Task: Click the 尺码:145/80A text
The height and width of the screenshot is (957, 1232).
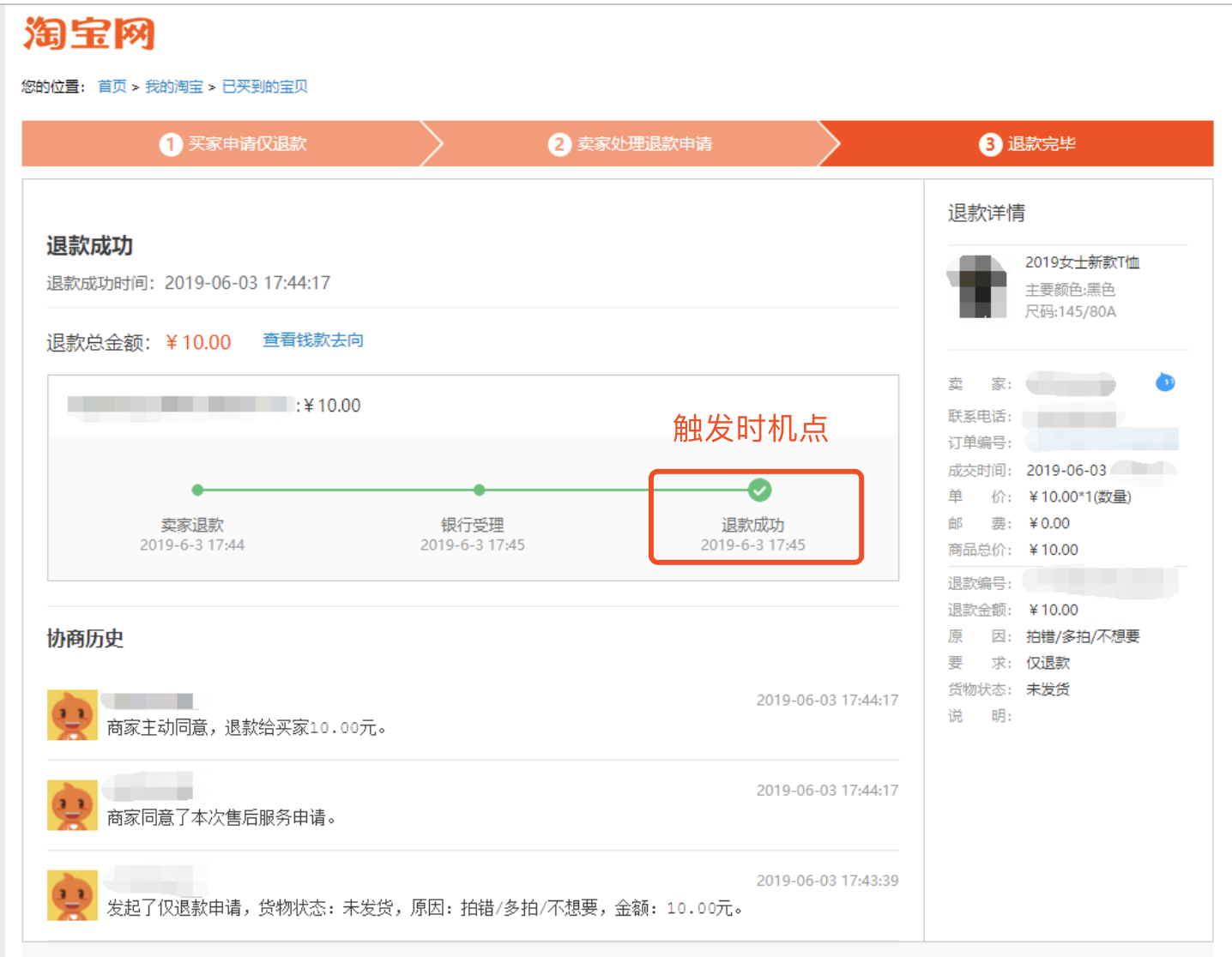Action: pyautogui.click(x=1071, y=311)
